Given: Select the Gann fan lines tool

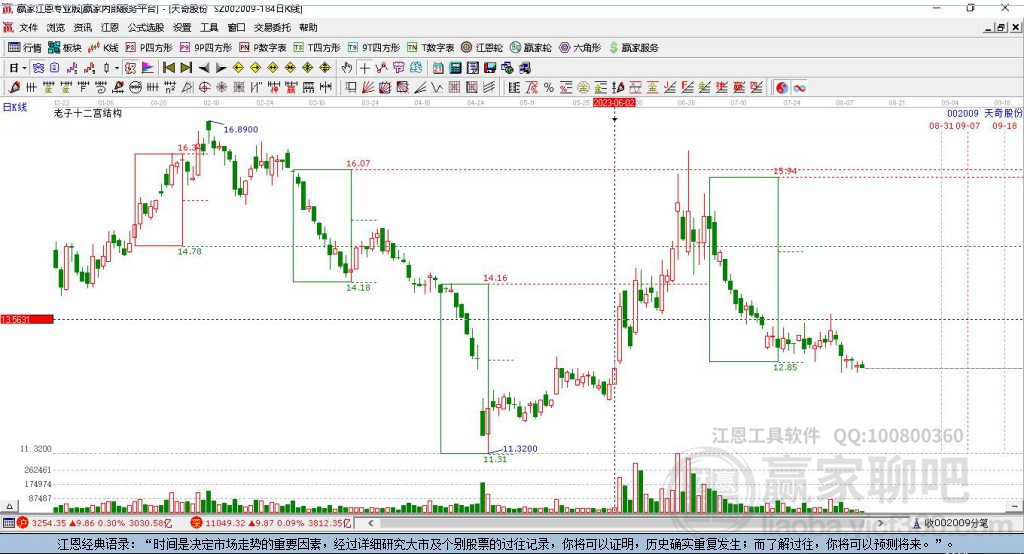Looking at the screenshot, I should click(367, 88).
